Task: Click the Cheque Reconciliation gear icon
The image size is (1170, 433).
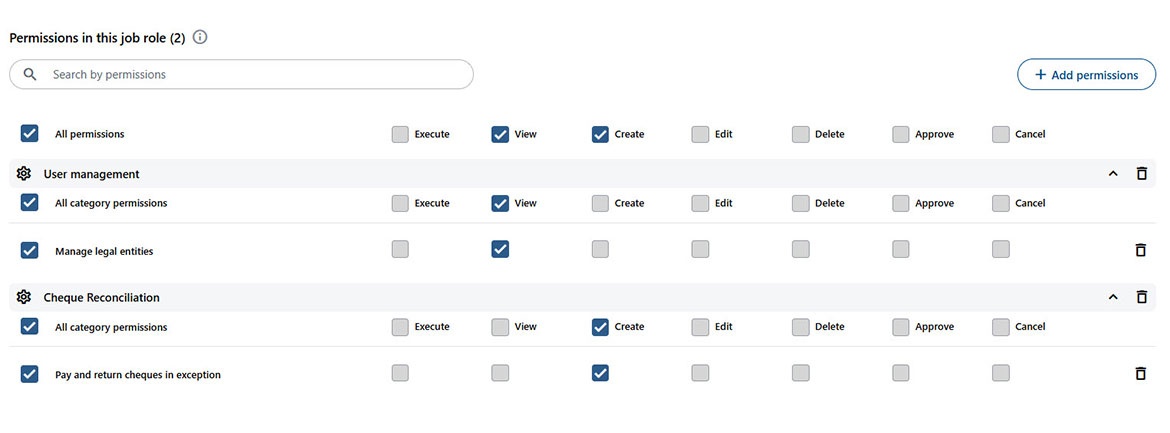Action: coord(24,297)
